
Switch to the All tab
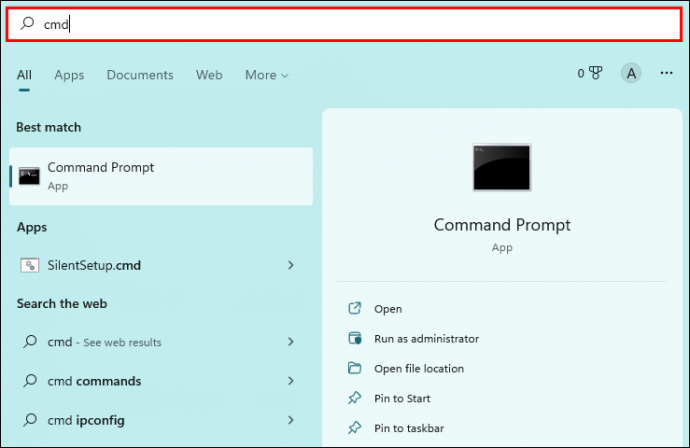coord(24,75)
